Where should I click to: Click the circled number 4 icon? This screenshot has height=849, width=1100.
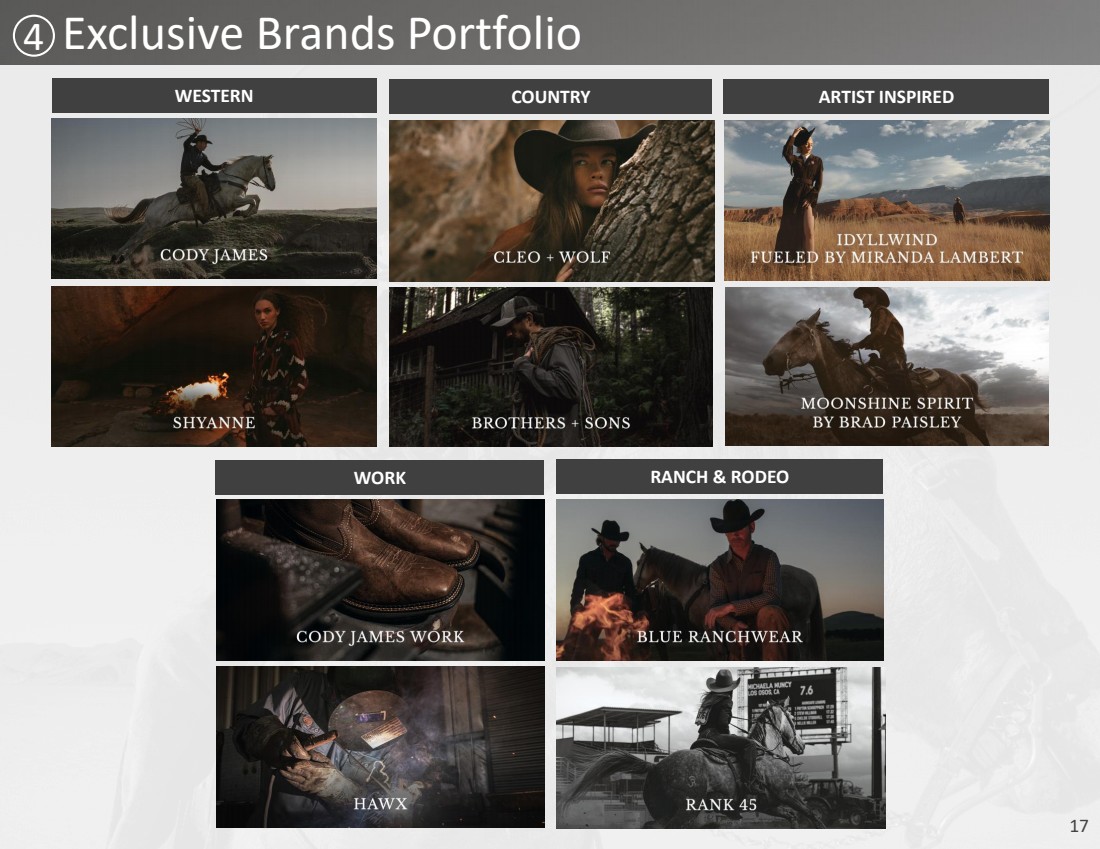tap(33, 36)
